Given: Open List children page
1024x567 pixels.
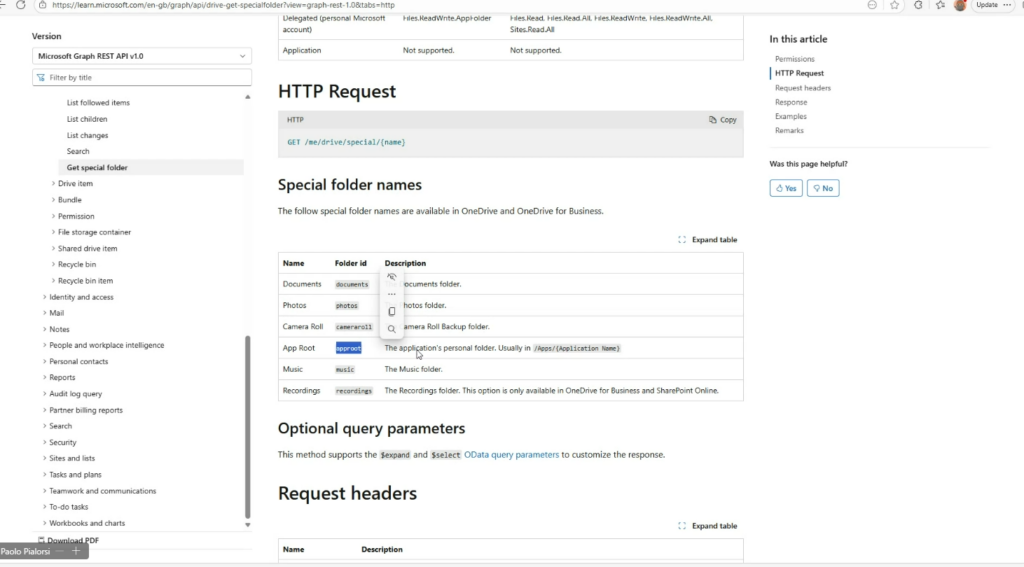Looking at the screenshot, I should pyautogui.click(x=87, y=119).
